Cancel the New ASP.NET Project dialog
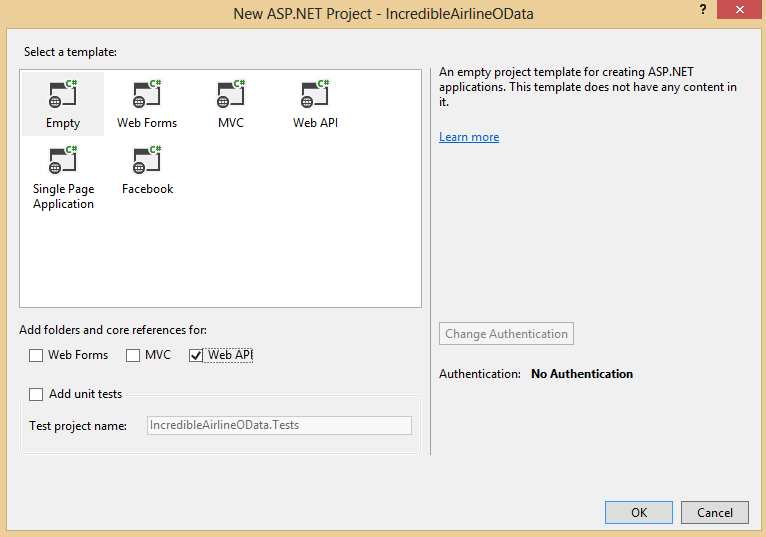Viewport: 766px width, 537px height. point(715,513)
